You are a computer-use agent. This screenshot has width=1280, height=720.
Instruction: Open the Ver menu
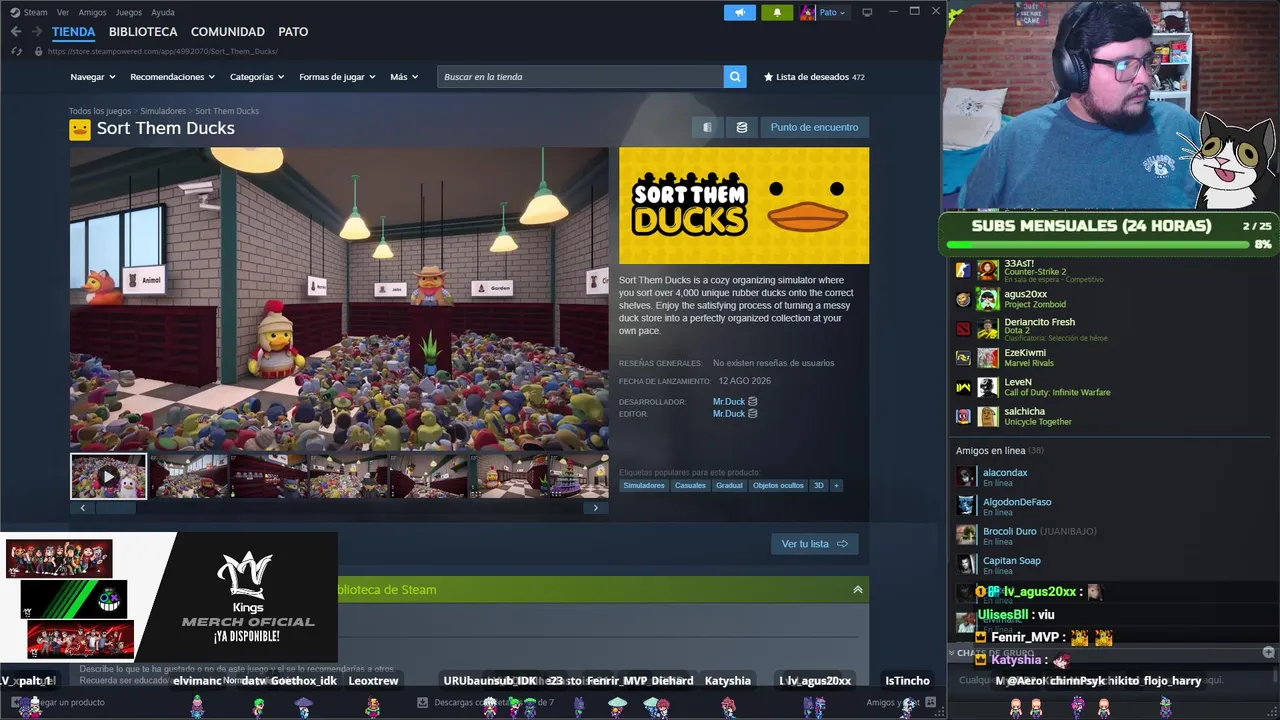point(63,13)
